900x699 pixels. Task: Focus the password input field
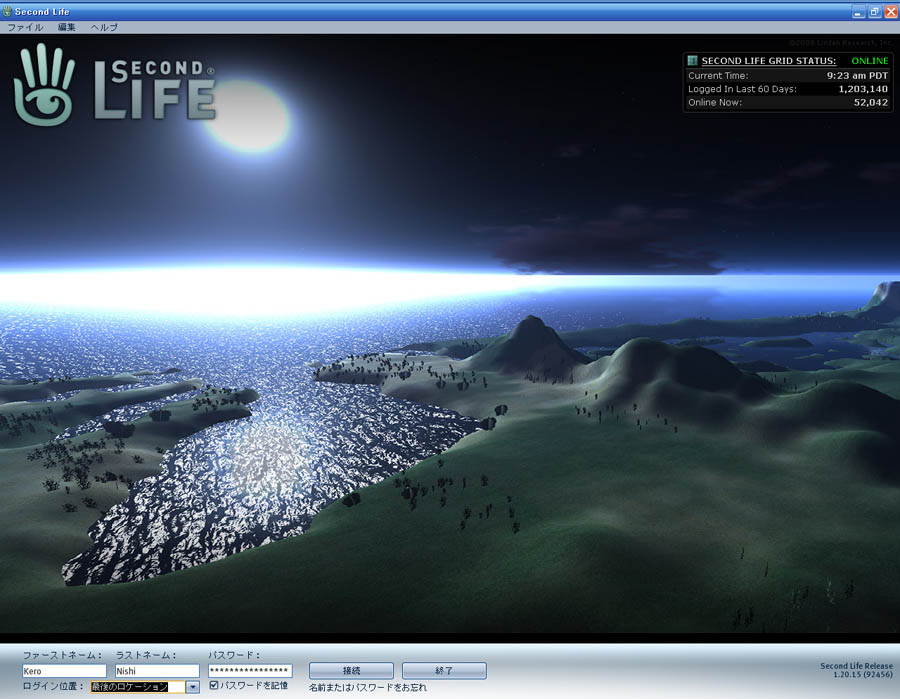point(250,670)
